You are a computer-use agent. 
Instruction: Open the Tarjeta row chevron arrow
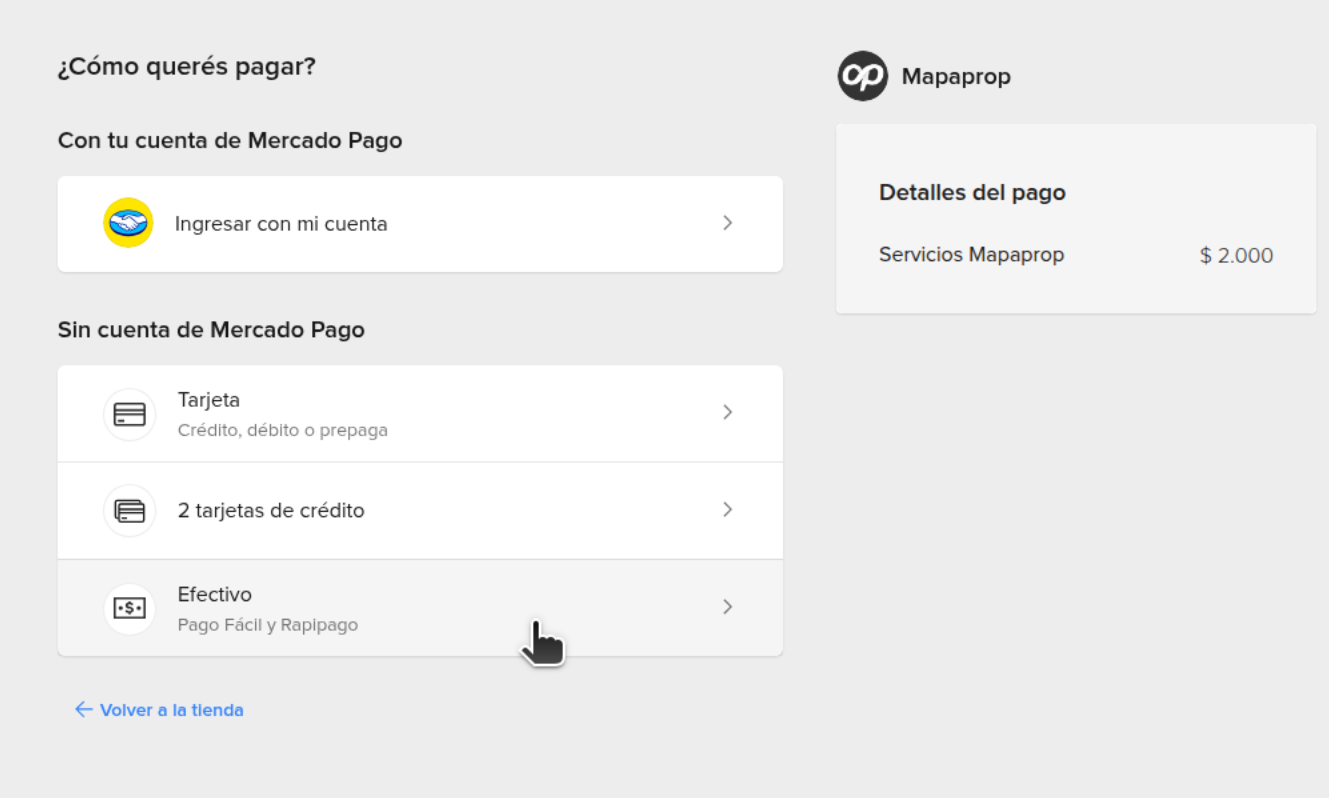pyautogui.click(x=728, y=412)
